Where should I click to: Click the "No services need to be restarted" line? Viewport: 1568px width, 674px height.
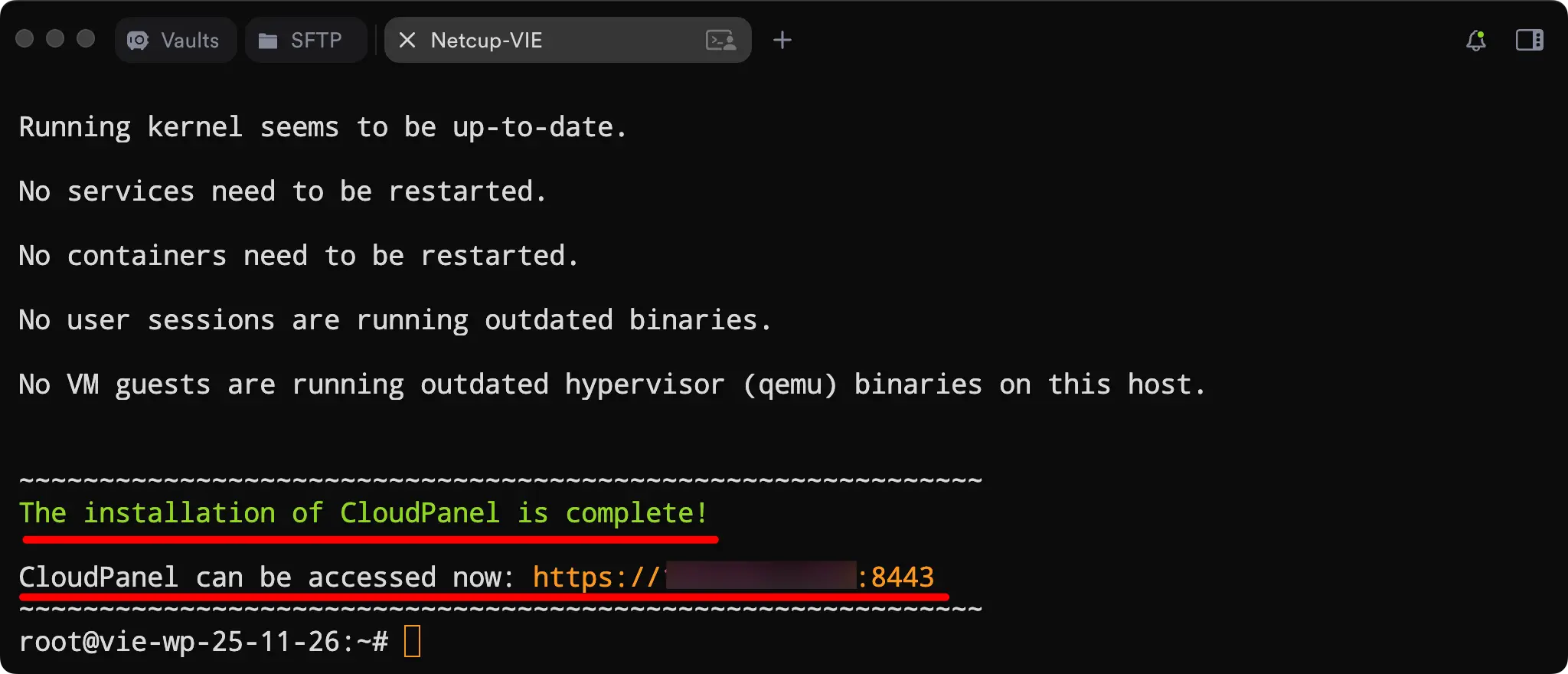[x=283, y=191]
